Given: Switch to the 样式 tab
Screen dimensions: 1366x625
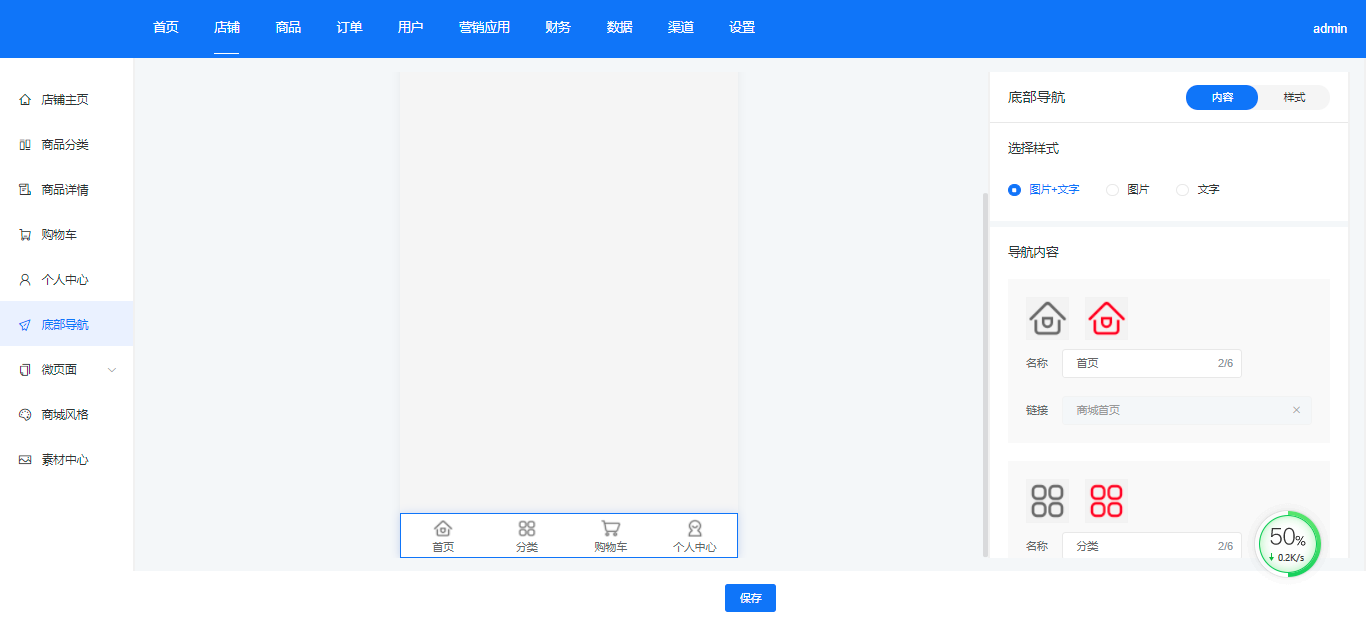Looking at the screenshot, I should [1294, 97].
